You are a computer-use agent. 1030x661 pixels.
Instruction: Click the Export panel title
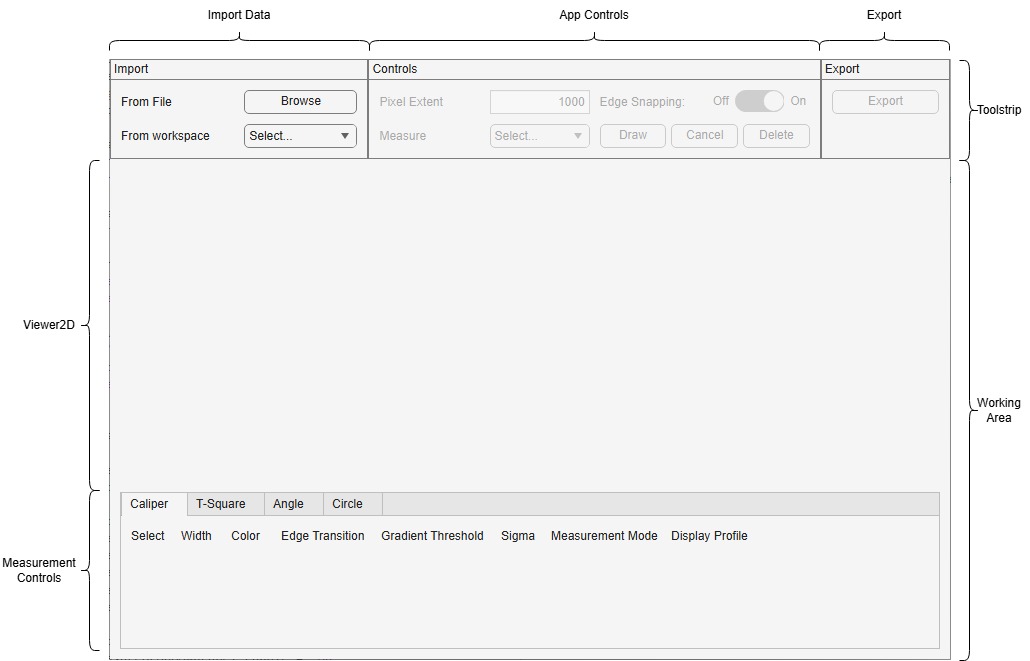(842, 69)
